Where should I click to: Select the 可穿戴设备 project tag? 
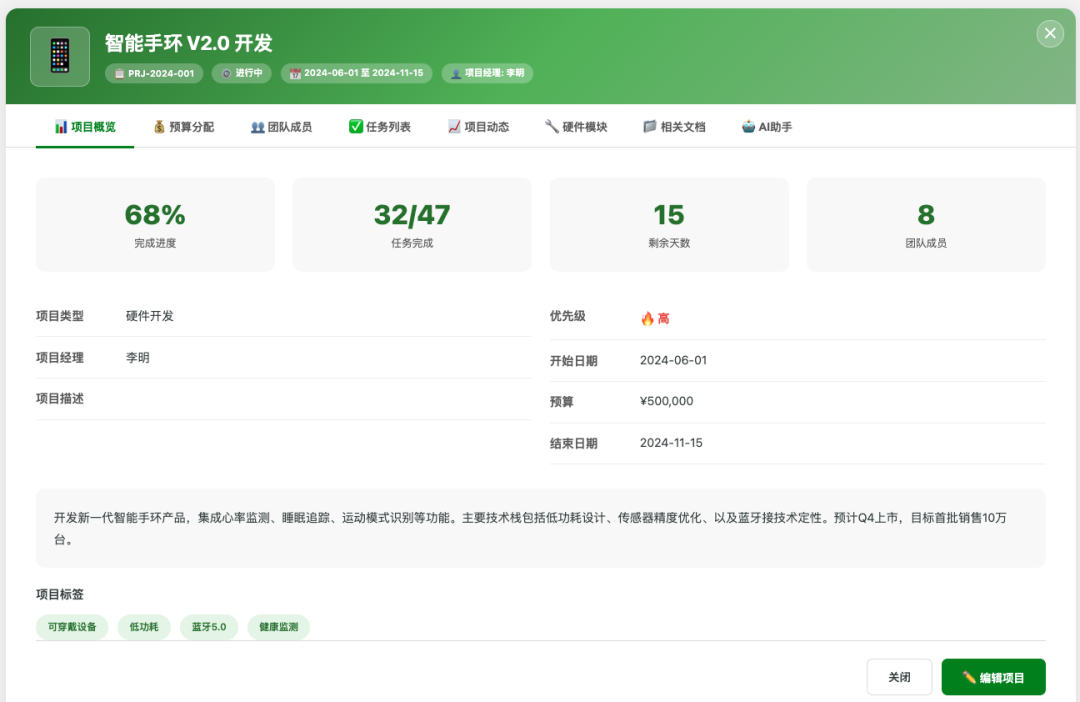[x=70, y=627]
